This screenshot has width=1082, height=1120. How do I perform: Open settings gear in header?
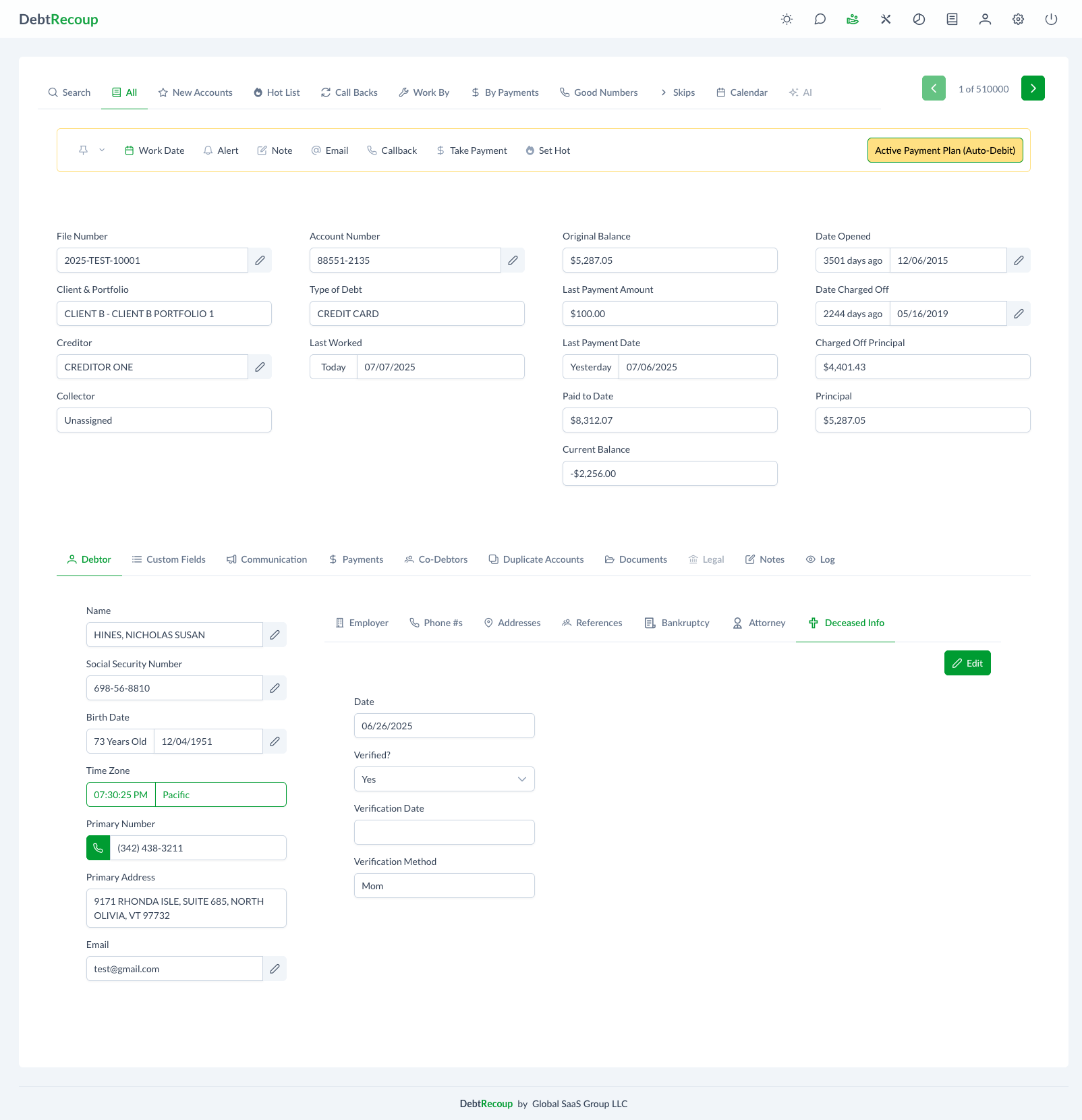point(1018,20)
